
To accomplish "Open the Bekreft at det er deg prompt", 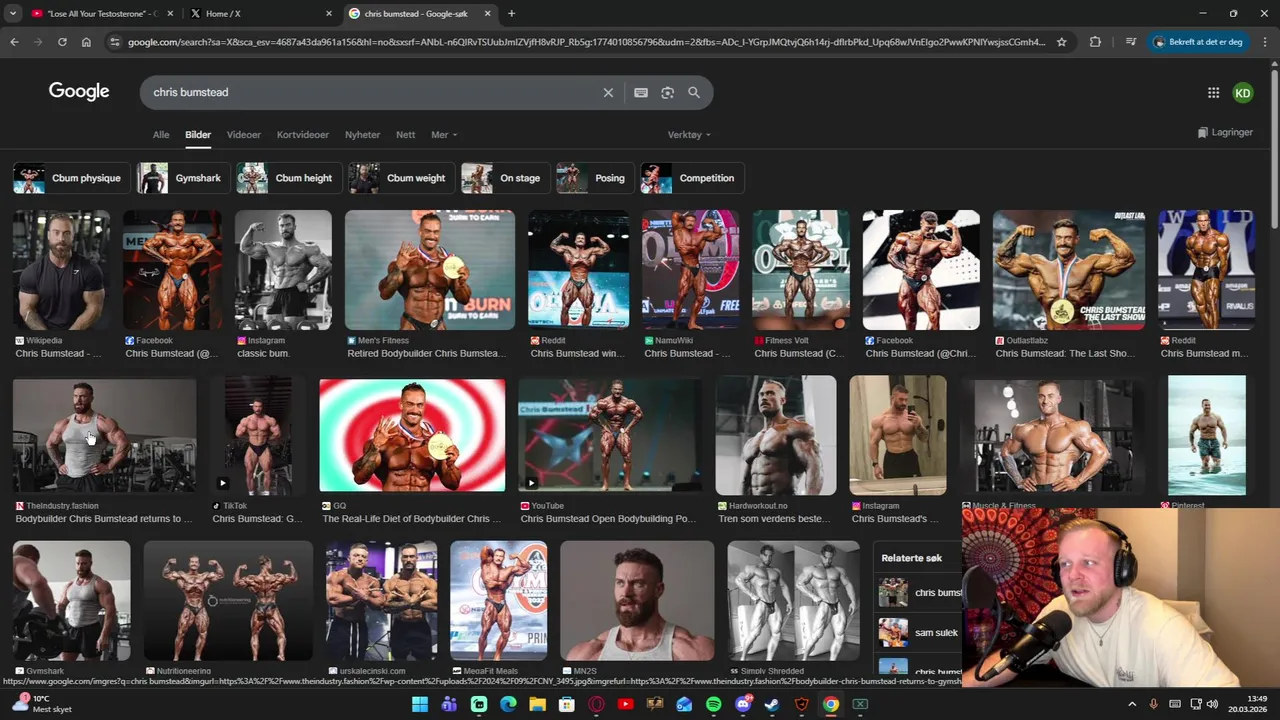I will [x=1197, y=42].
